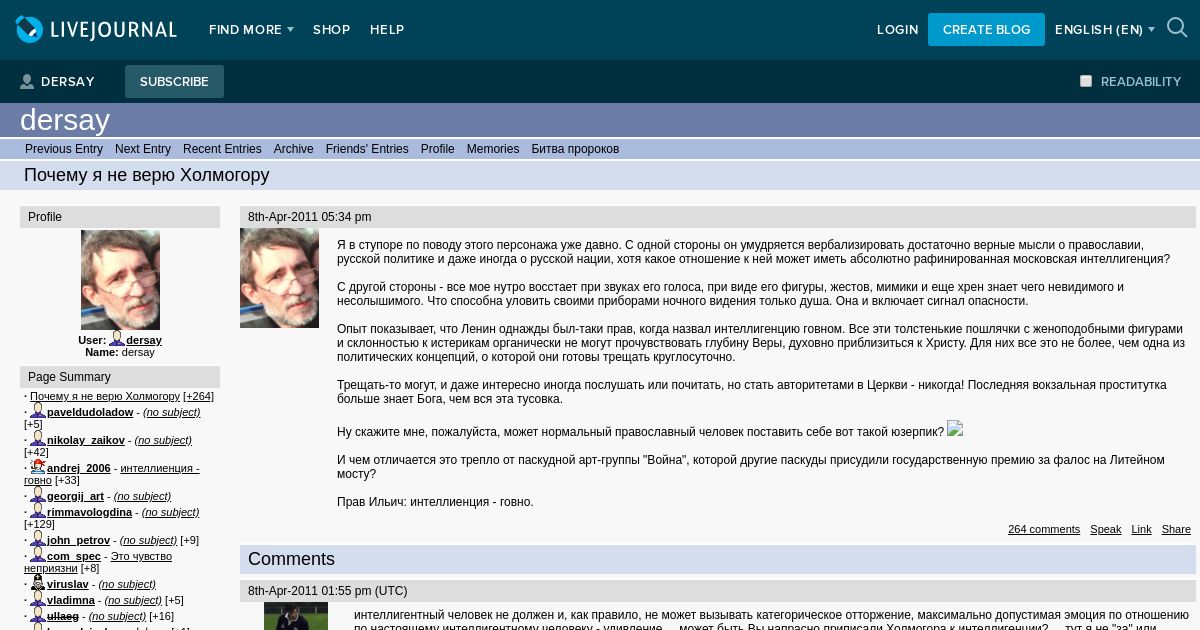Click the Create Blog button
Screen dimensions: 1200x630
pos(986,30)
